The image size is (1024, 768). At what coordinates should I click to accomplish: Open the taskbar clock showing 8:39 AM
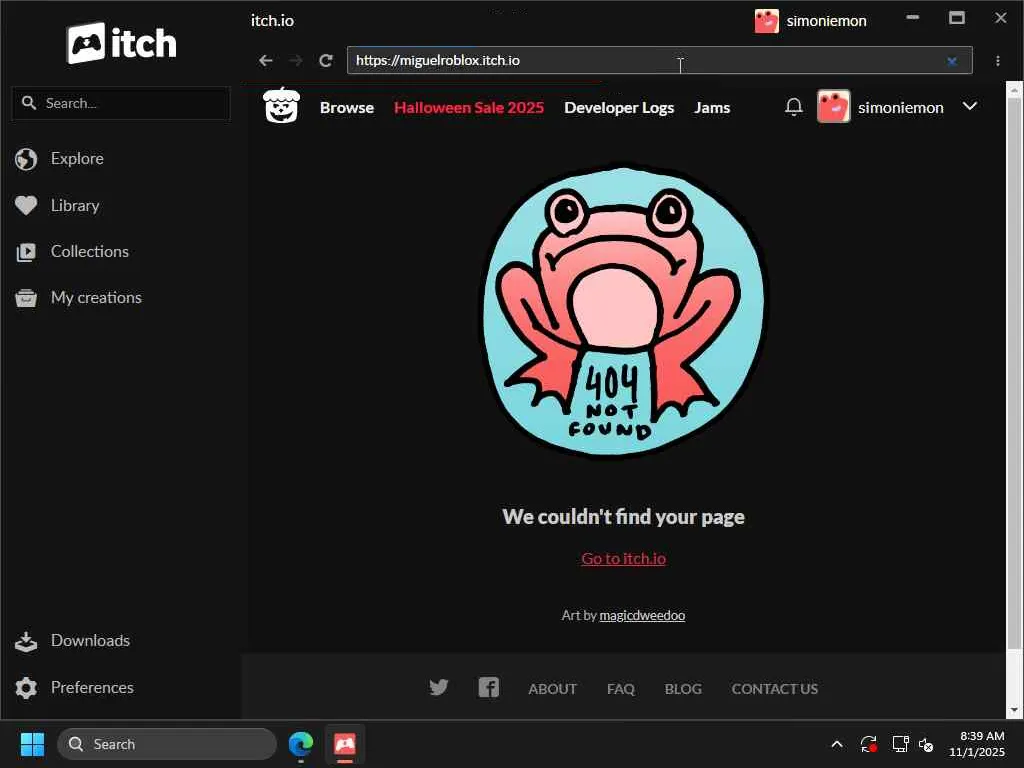(x=977, y=744)
